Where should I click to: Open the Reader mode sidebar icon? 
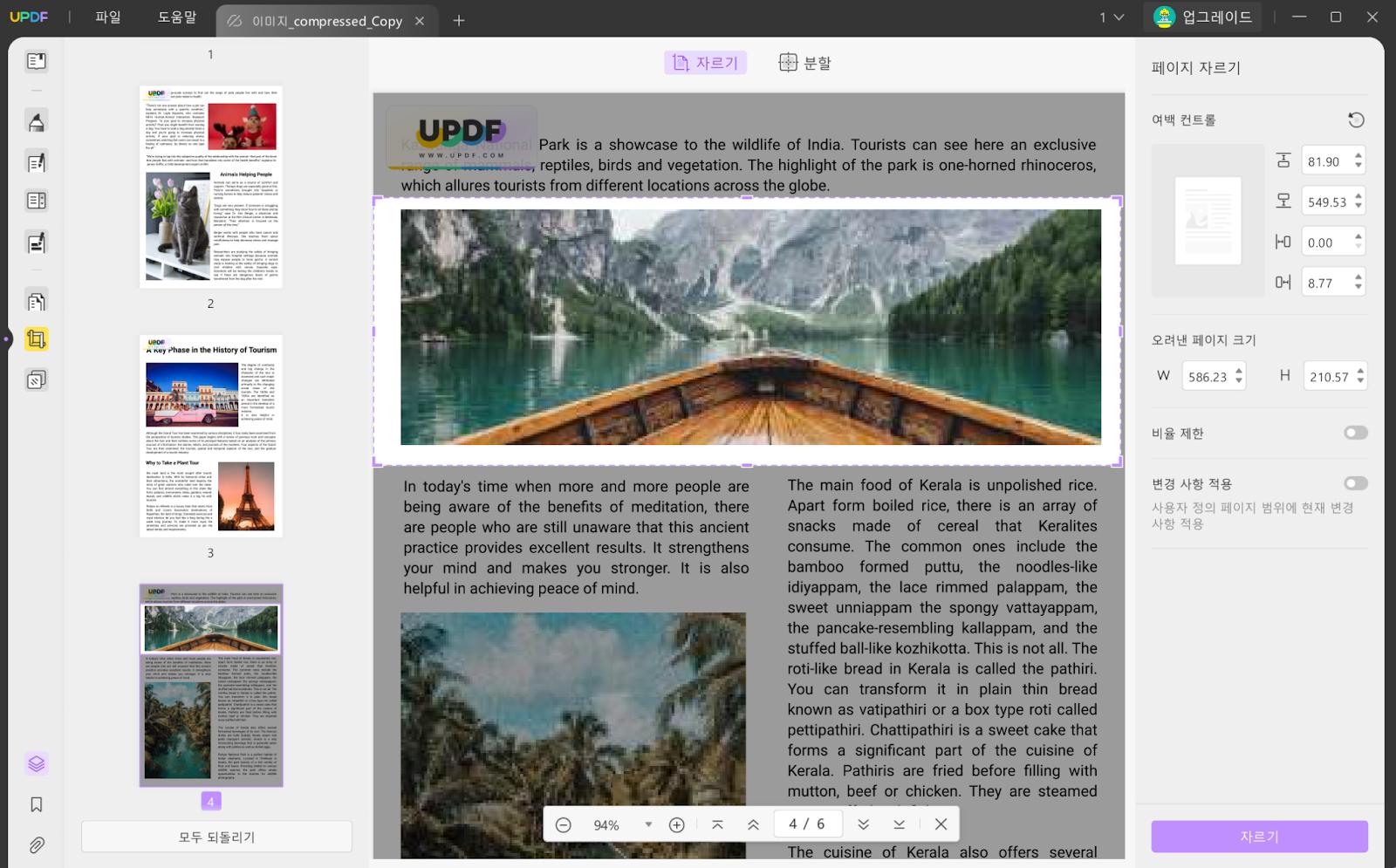tap(36, 61)
